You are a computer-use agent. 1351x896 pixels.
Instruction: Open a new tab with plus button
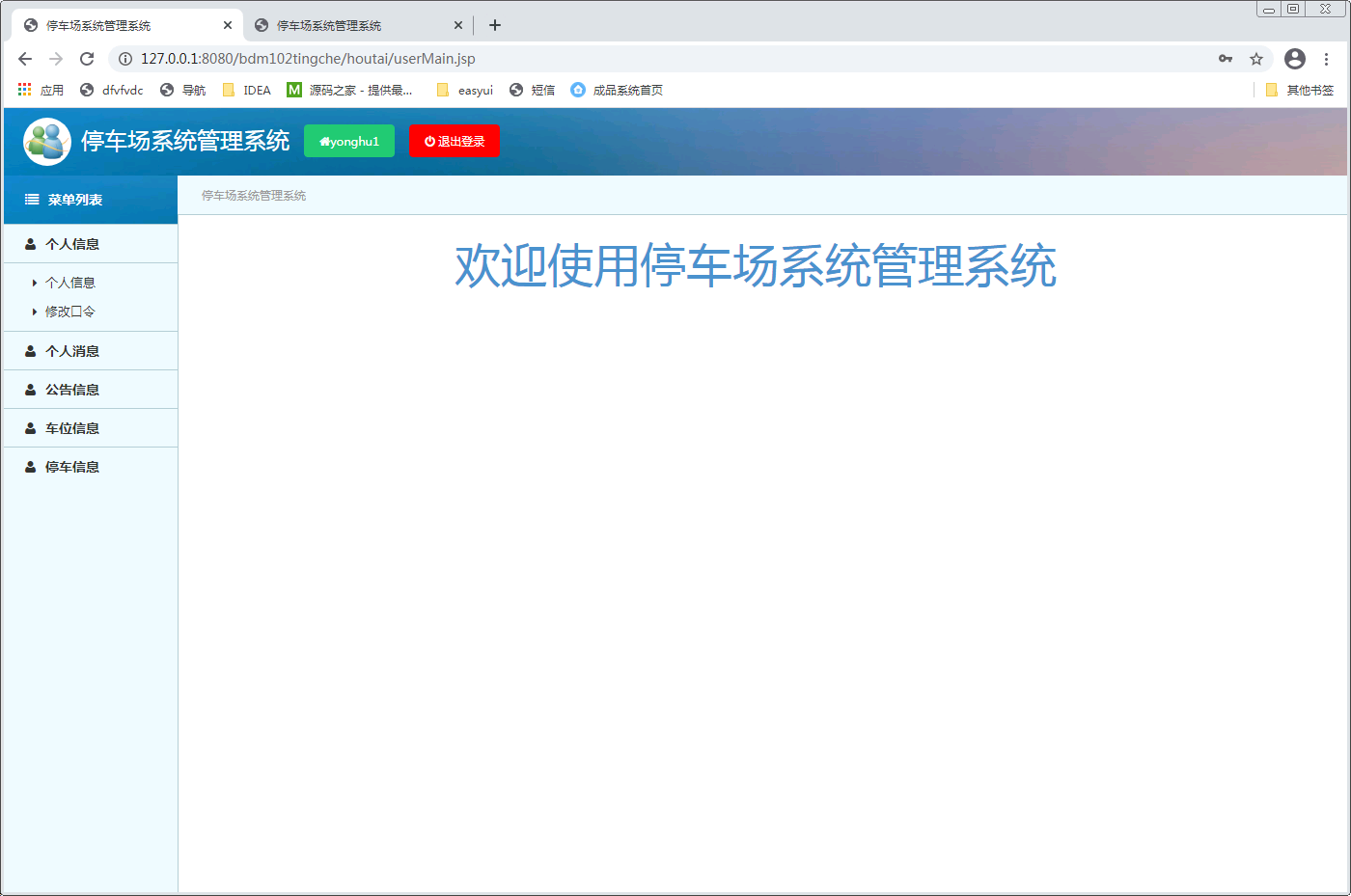pyautogui.click(x=495, y=25)
